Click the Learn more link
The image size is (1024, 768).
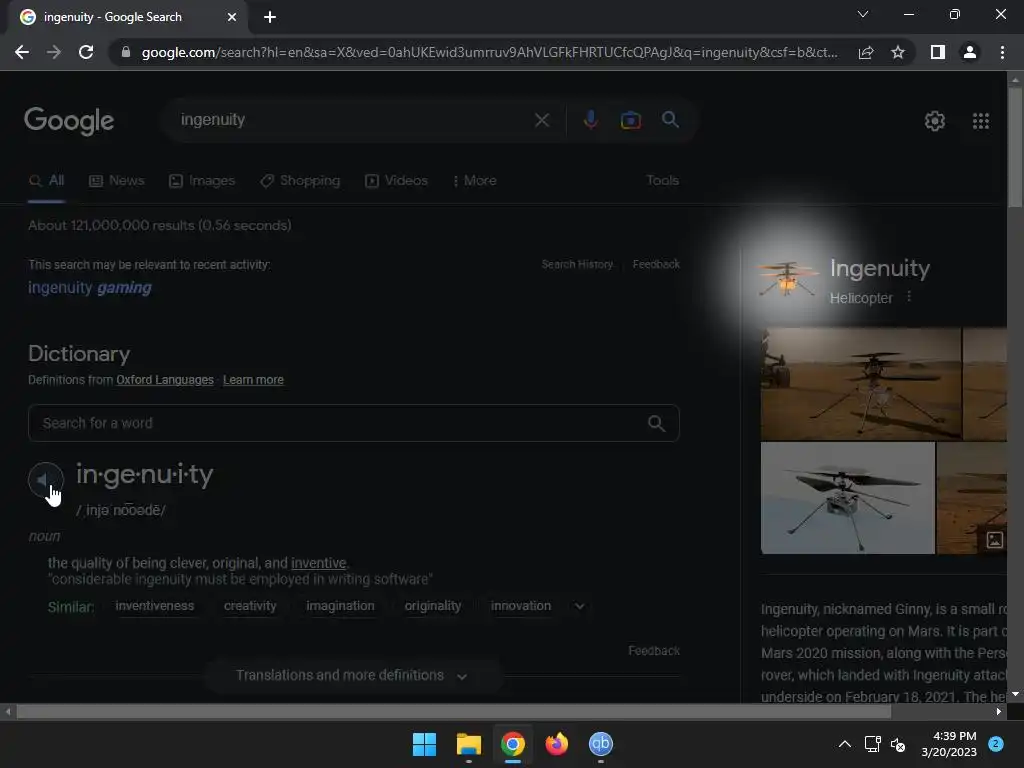click(x=253, y=380)
